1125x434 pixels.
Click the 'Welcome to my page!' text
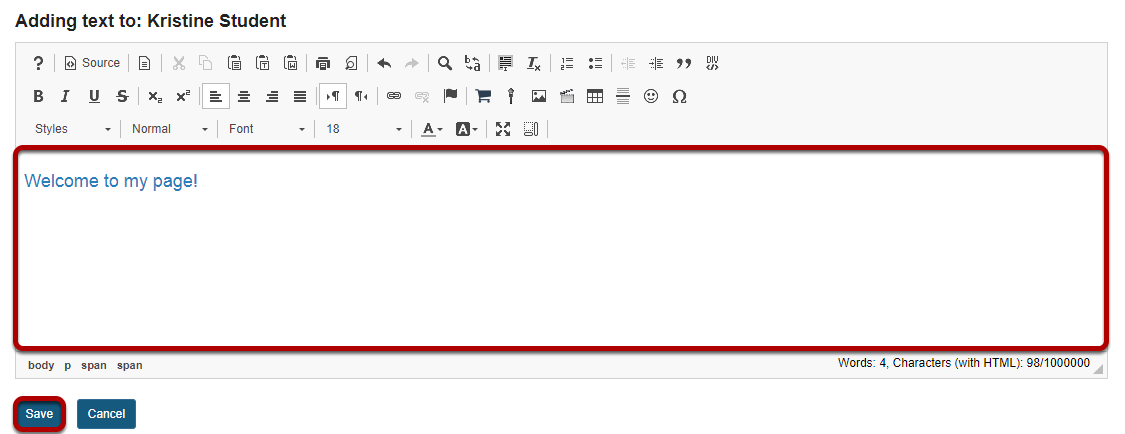(111, 181)
